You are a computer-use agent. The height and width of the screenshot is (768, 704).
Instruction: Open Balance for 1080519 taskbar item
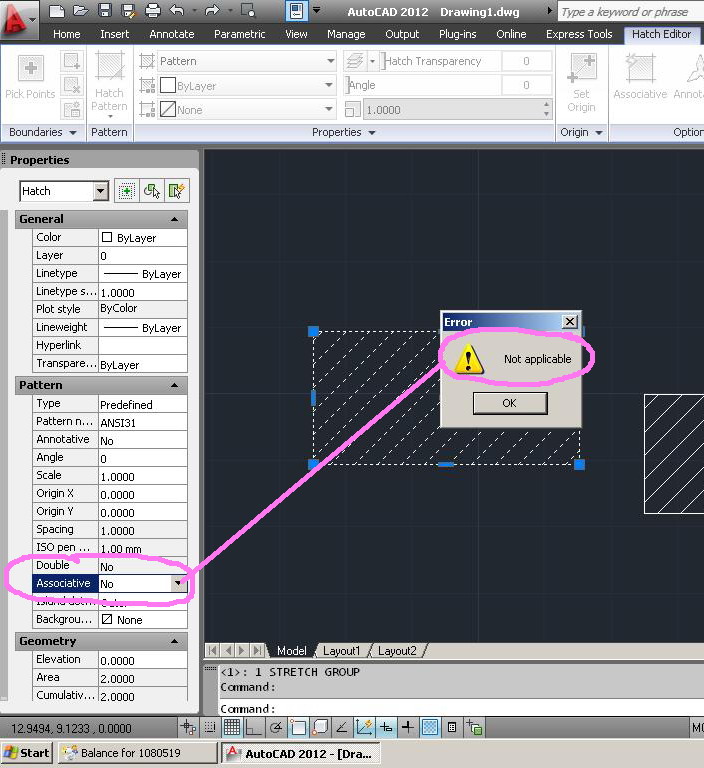(x=138, y=753)
